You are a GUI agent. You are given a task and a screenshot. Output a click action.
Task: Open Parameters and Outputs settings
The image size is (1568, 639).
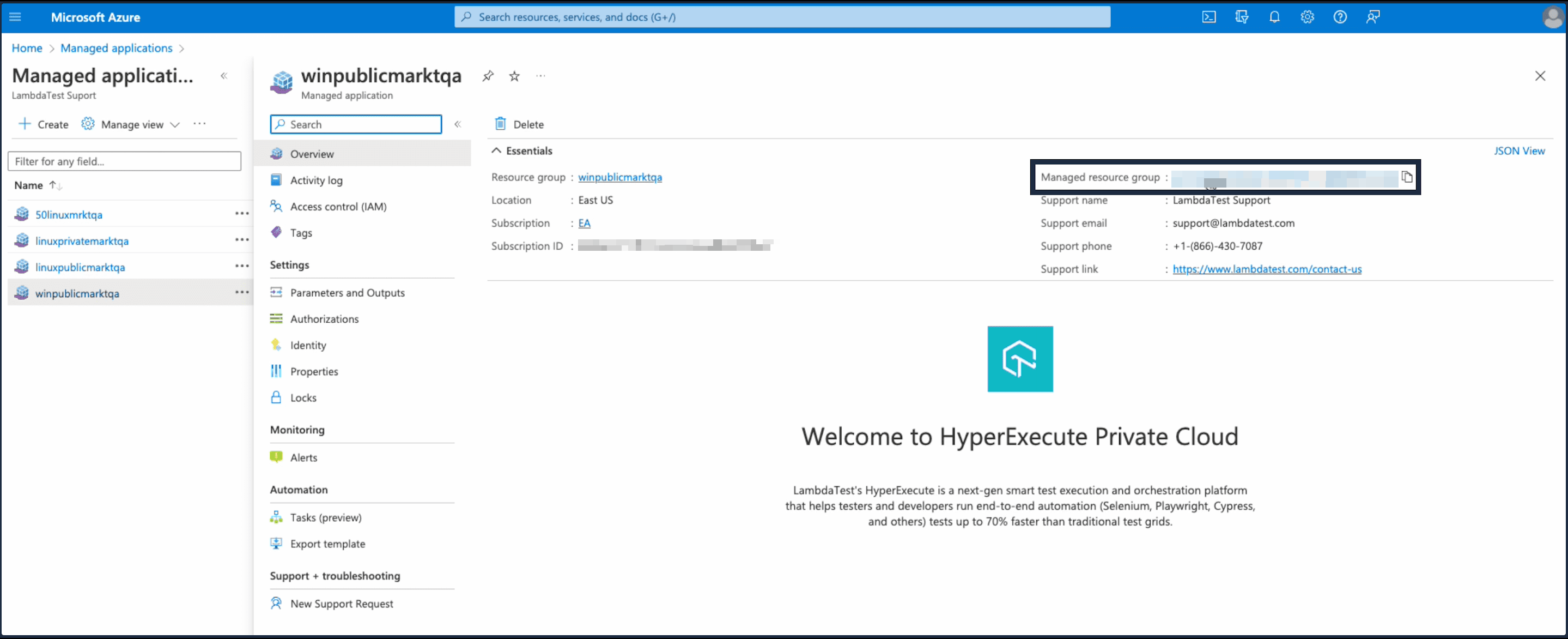click(x=347, y=292)
